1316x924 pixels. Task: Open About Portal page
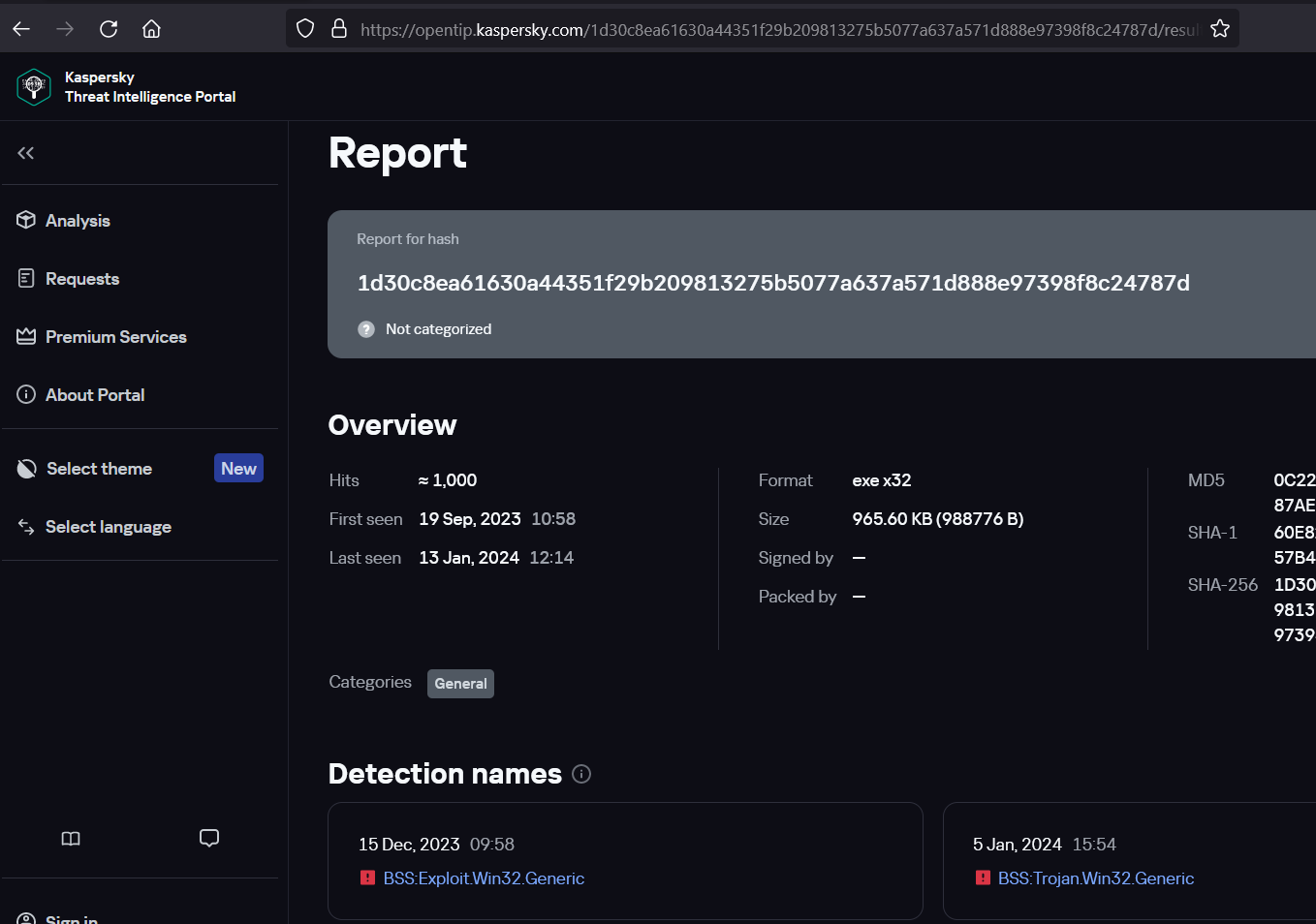94,395
